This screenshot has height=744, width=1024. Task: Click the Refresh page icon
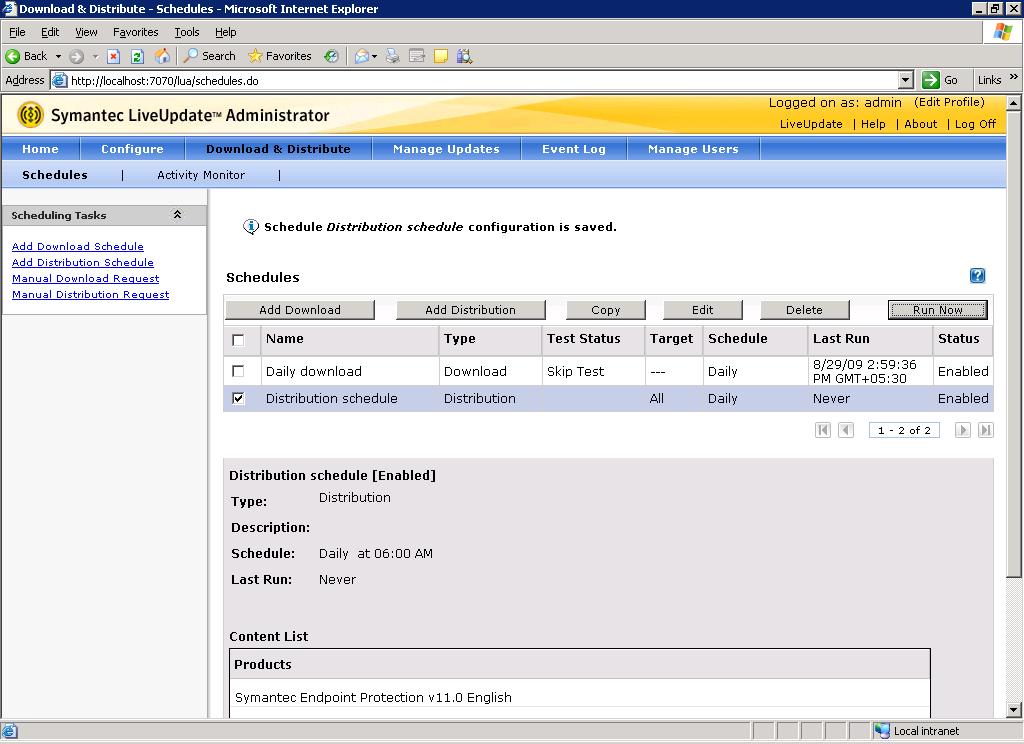[137, 56]
